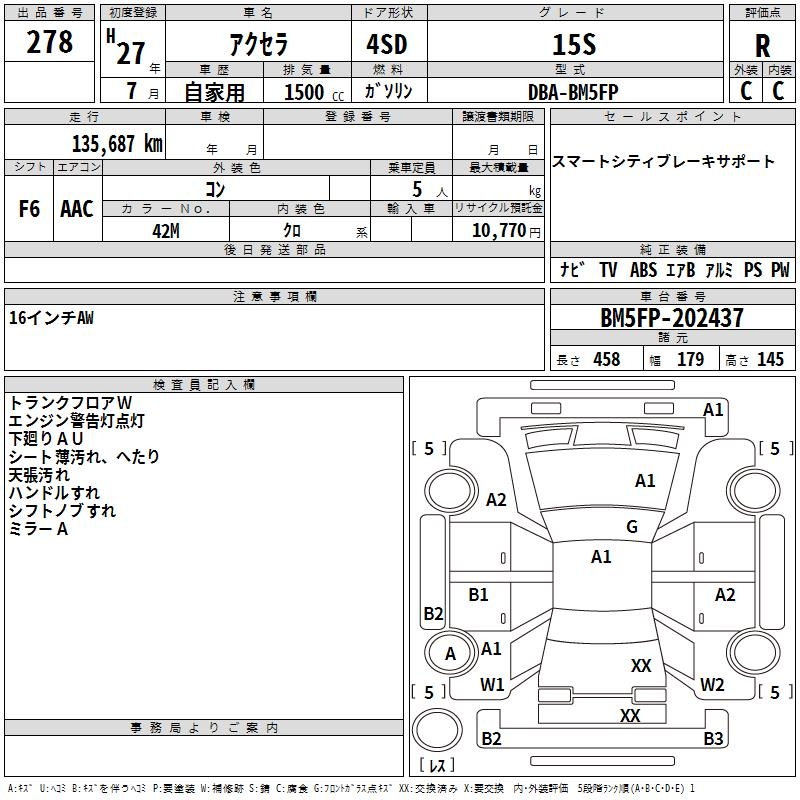800x800 pixels.
Task: Select the seating capacity 5 人
Action: (x=430, y=189)
